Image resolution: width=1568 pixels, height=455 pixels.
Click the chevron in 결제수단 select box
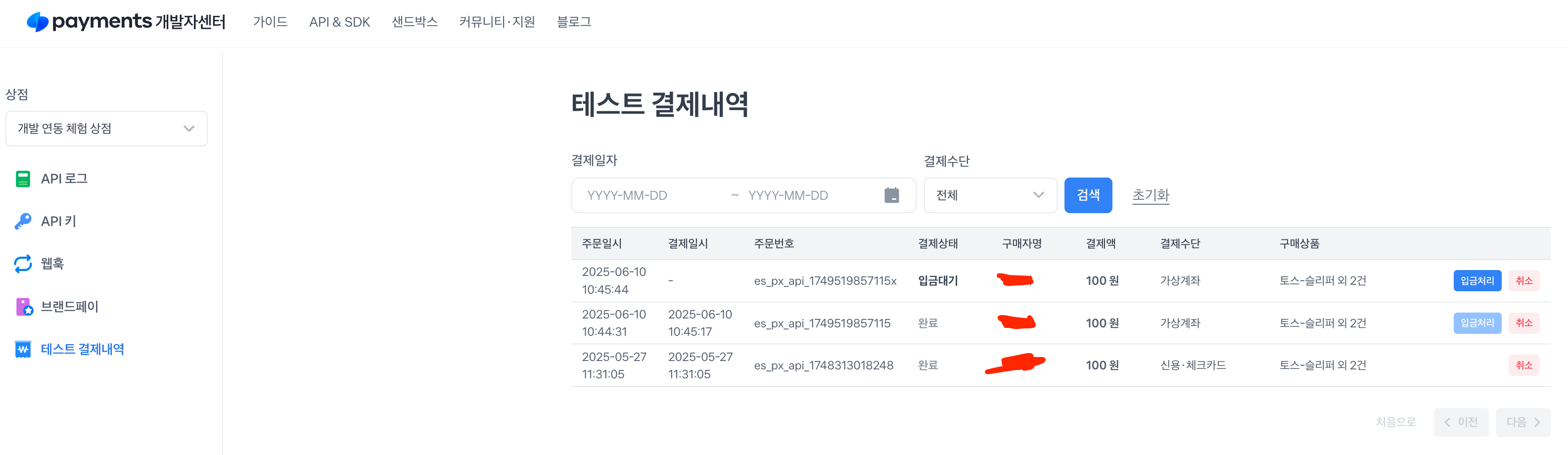(x=1038, y=195)
